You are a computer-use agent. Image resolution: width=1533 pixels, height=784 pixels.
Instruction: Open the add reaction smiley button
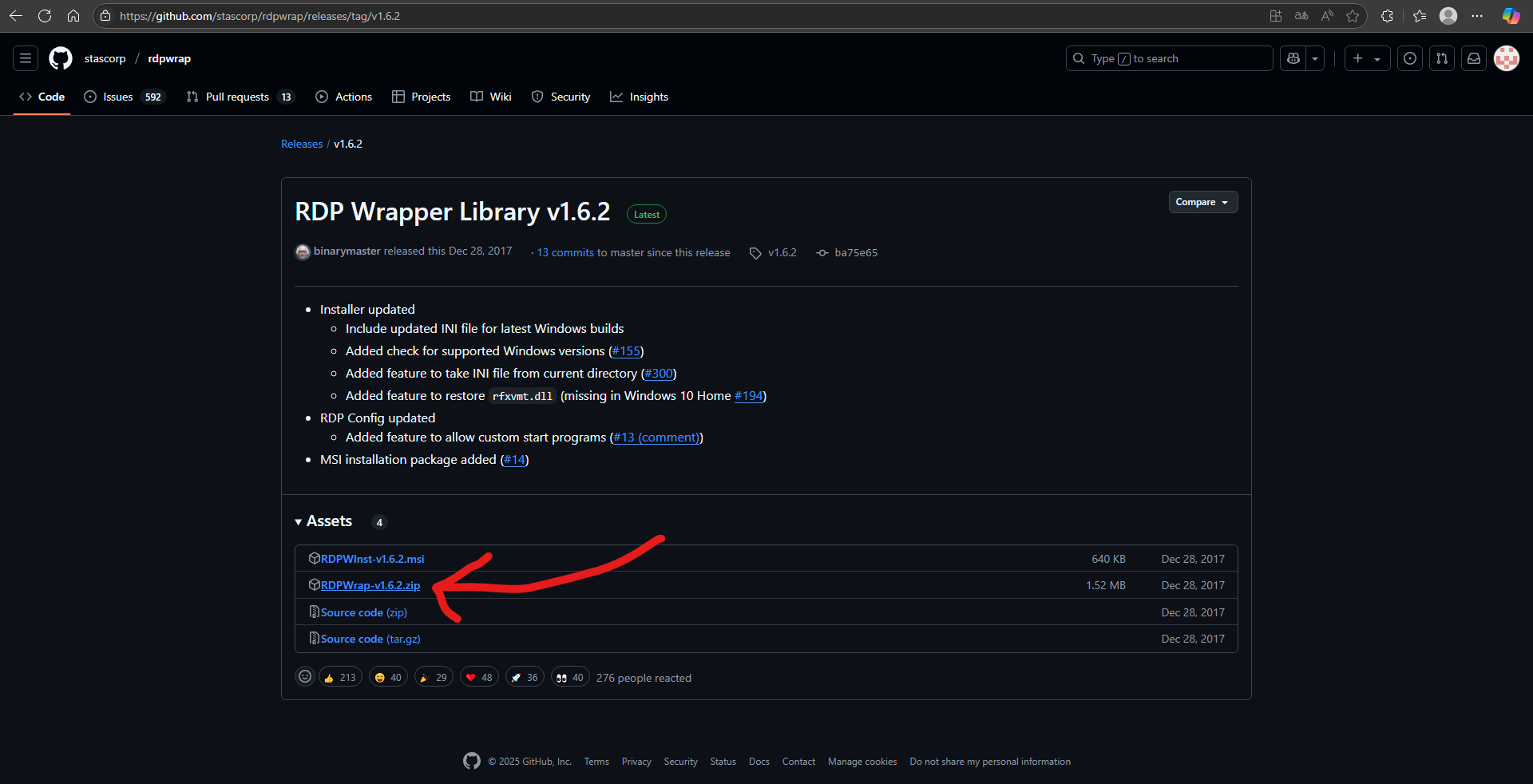click(305, 677)
